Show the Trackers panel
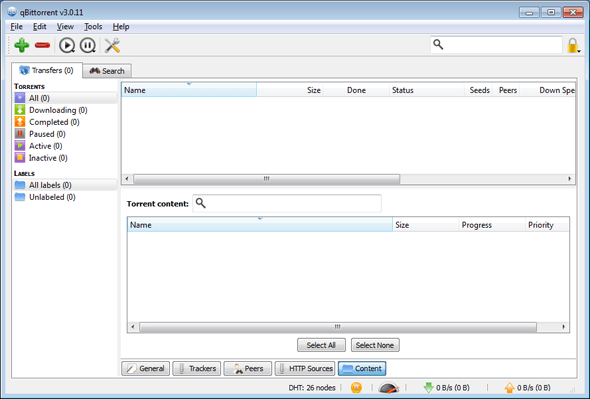The height and width of the screenshot is (399, 590). point(196,369)
